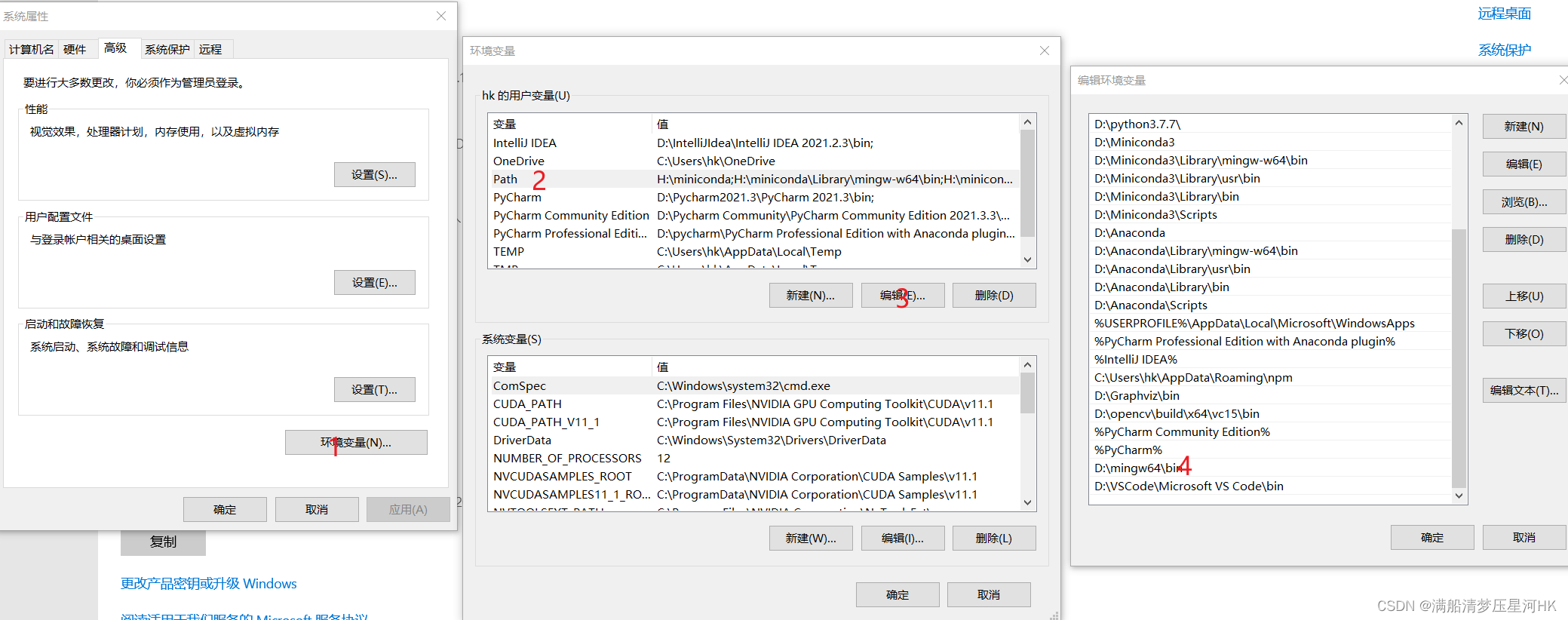1568x620 pixels.
Task: Click down arrow of system variables scrollbar
Action: click(1027, 502)
